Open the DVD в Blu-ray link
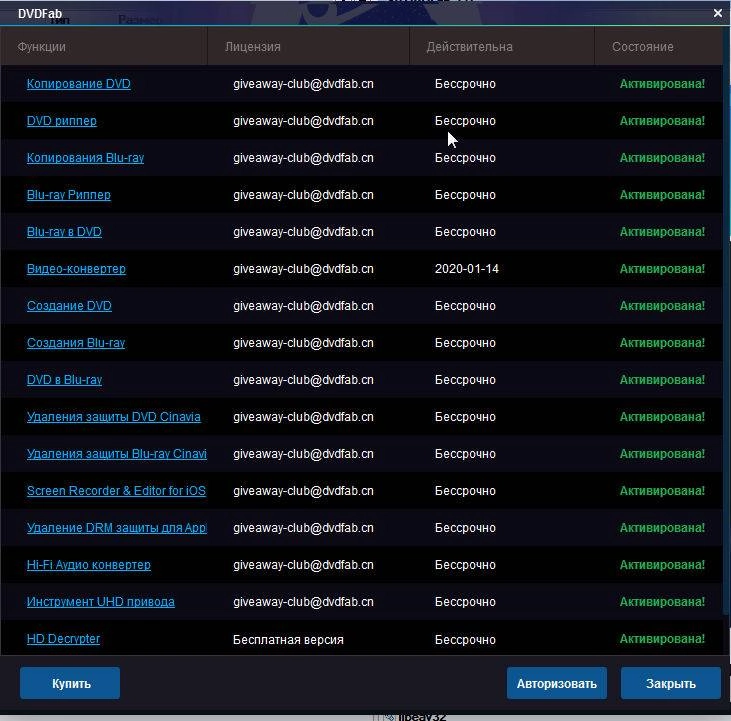The image size is (731, 721). [x=64, y=380]
